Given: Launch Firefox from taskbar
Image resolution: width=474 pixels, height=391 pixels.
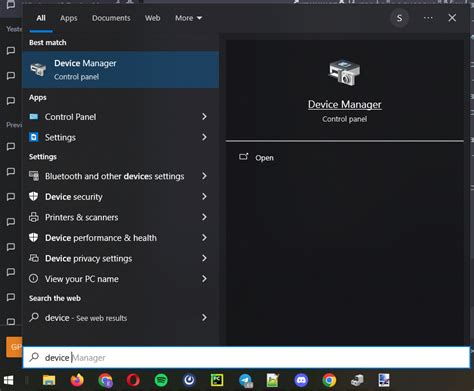Looking at the screenshot, I should coord(77,380).
